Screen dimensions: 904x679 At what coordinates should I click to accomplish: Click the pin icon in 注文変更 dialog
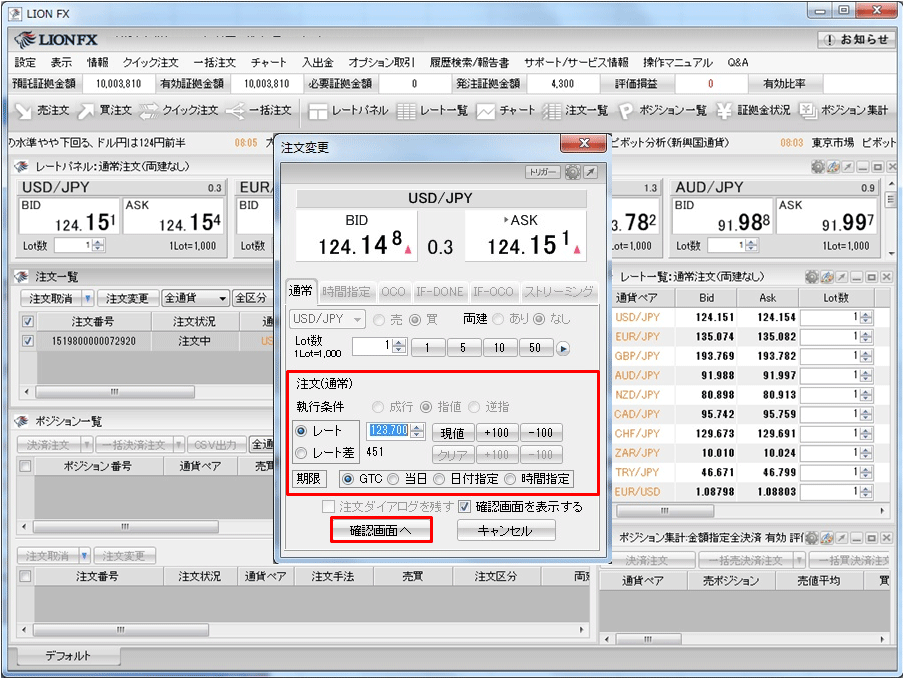point(590,172)
